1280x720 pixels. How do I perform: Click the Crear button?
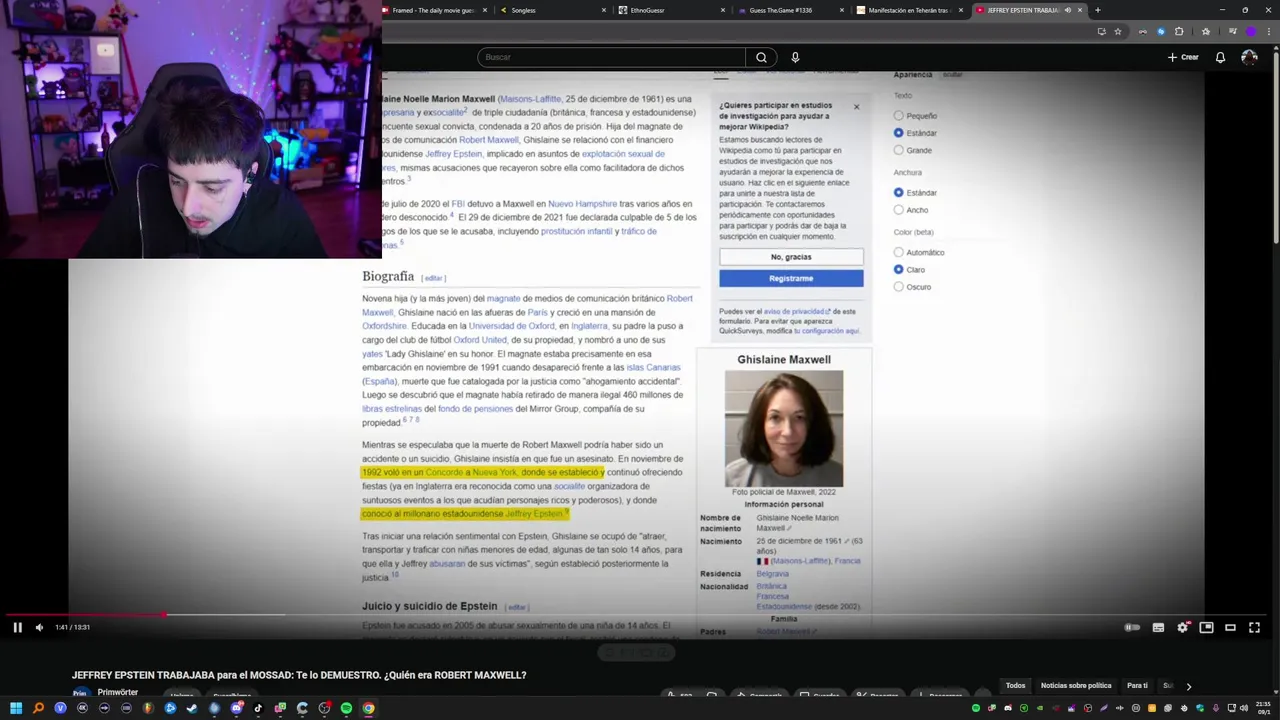tap(1183, 57)
